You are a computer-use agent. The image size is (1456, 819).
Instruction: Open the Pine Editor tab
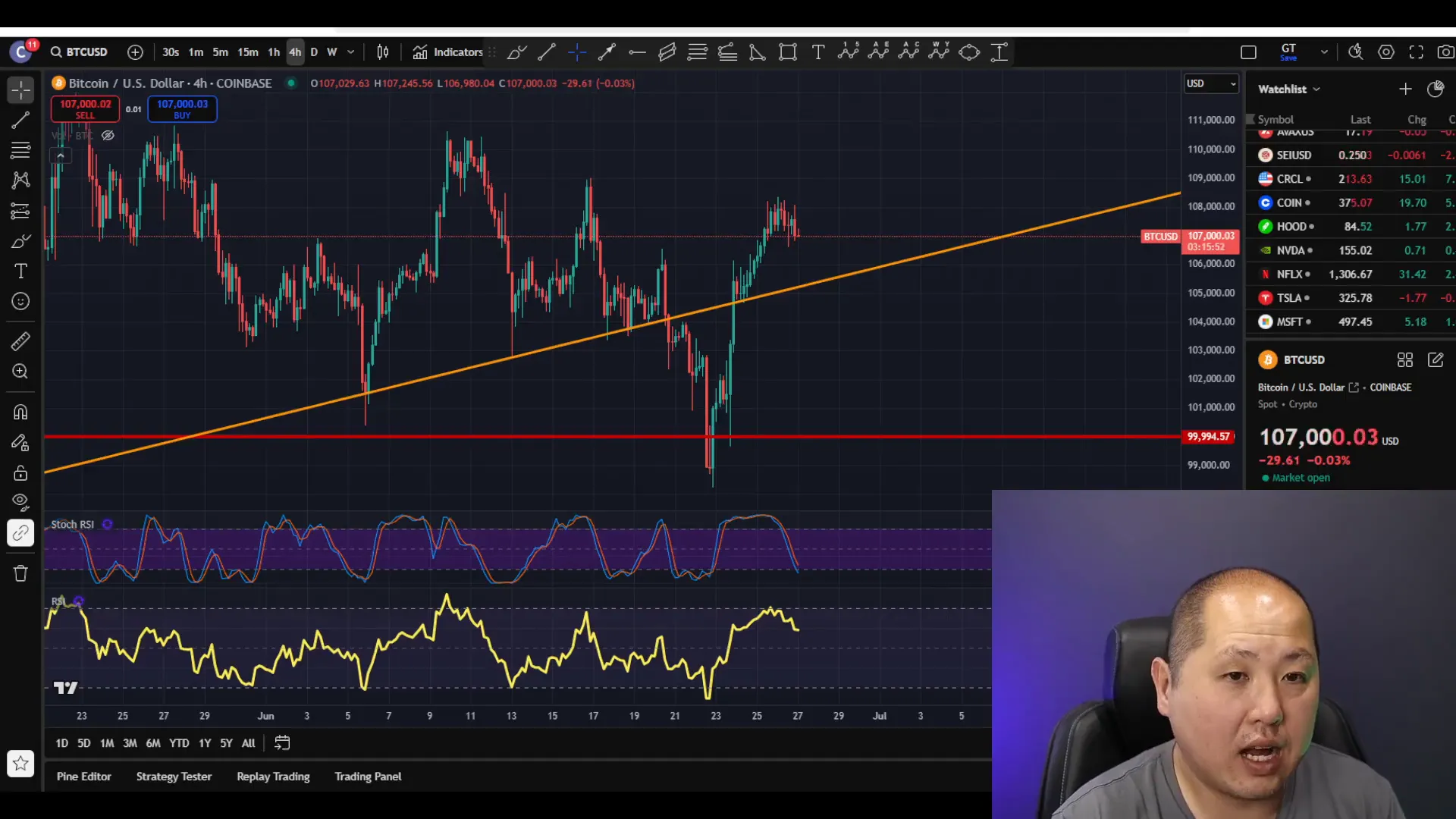[x=84, y=777]
